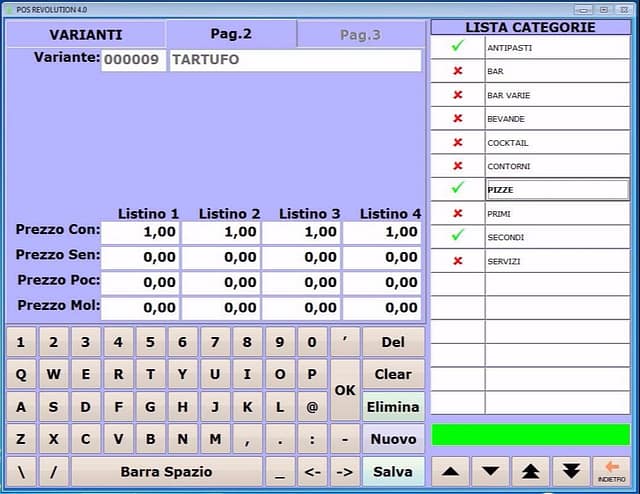This screenshot has height=494, width=640.
Task: Toggle the ANTIPASTI category checkmark
Action: pos(458,47)
